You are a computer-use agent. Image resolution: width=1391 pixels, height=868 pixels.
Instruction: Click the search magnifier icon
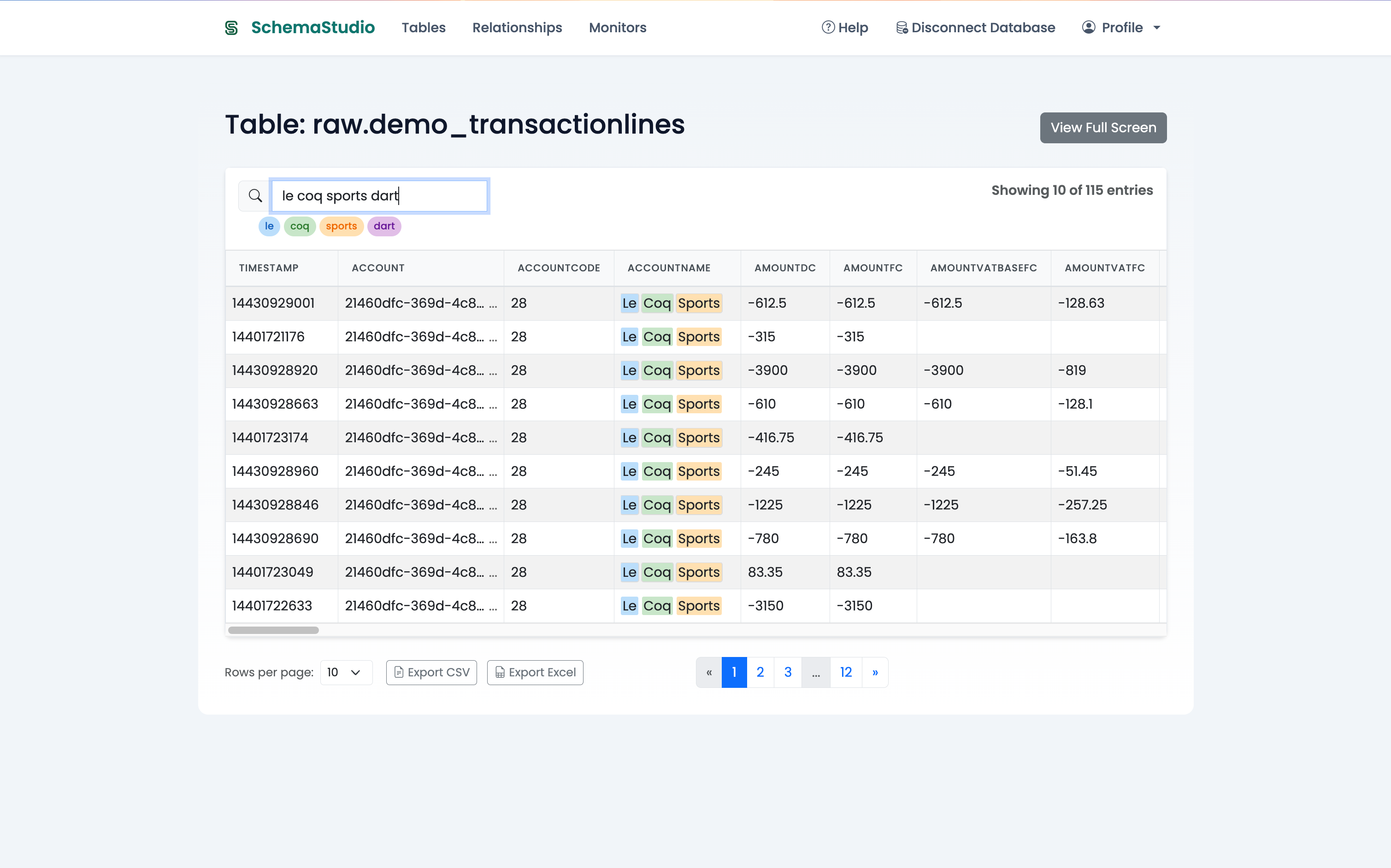pyautogui.click(x=255, y=196)
